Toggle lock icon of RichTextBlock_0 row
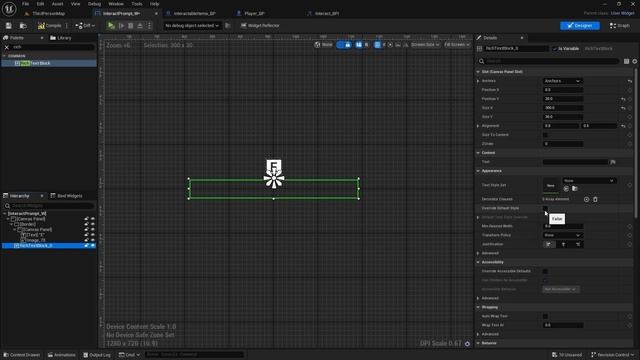640x360 pixels. (86, 246)
